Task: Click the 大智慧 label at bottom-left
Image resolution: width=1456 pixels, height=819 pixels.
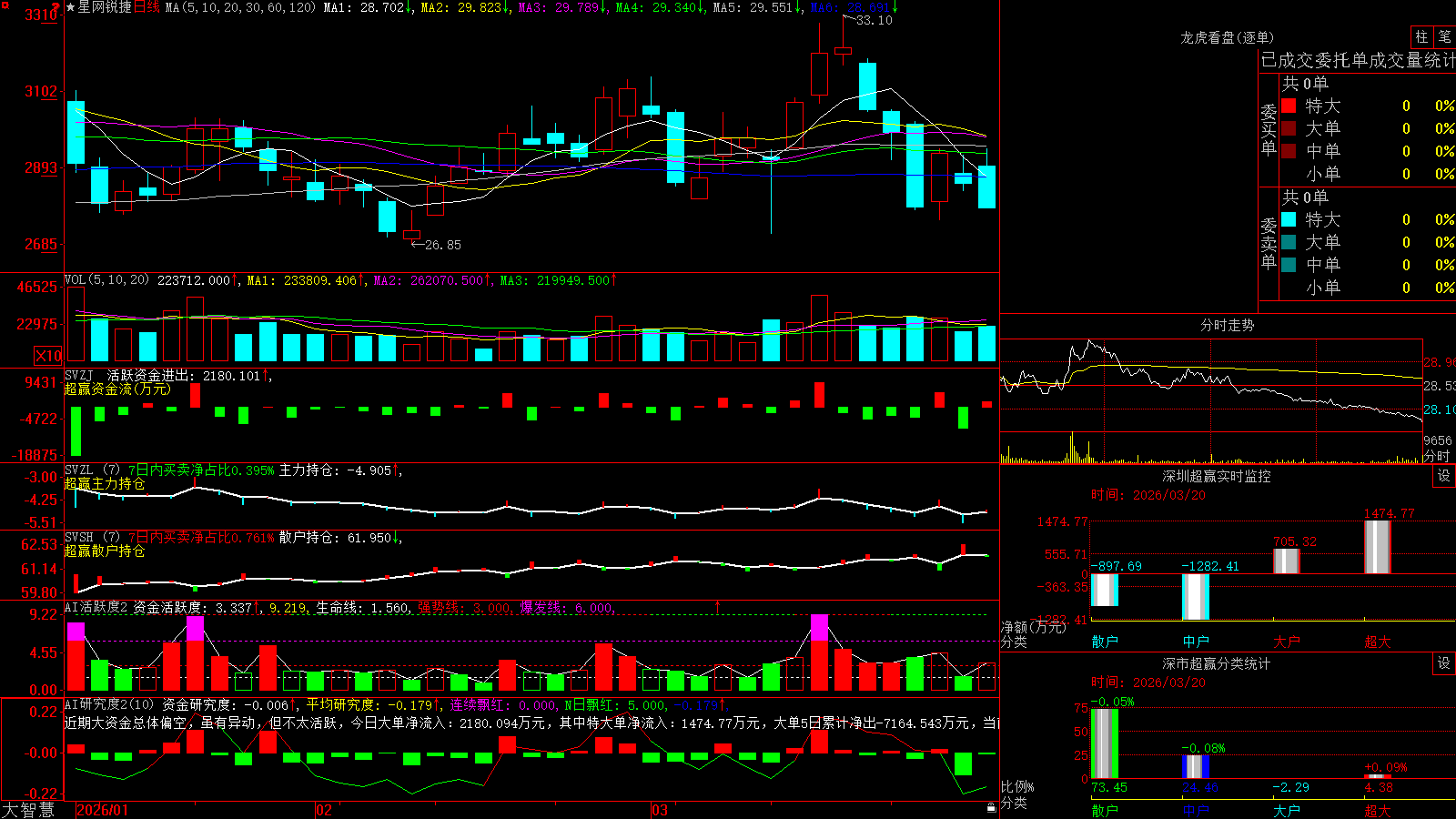Action: tap(28, 810)
